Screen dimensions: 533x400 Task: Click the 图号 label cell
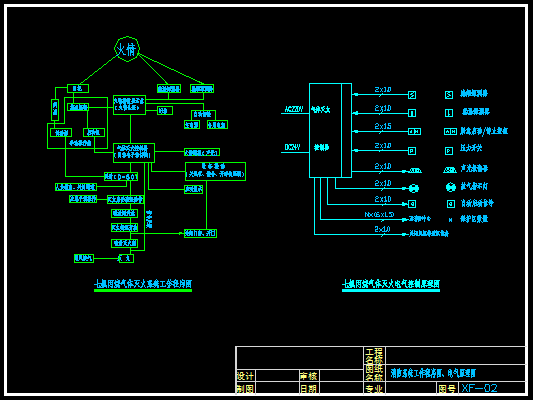tap(447, 388)
